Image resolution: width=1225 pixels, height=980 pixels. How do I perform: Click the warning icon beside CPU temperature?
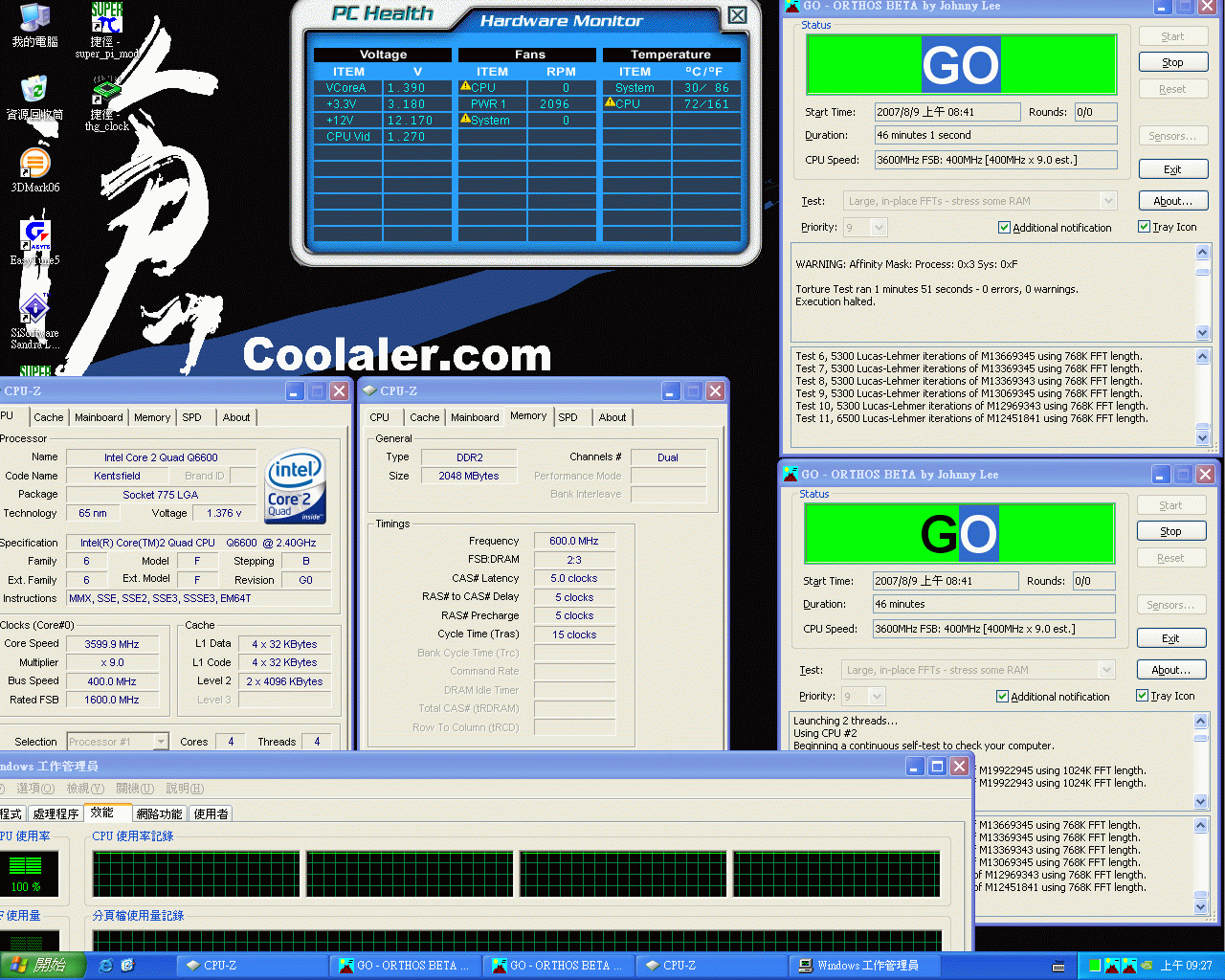pyautogui.click(x=610, y=103)
